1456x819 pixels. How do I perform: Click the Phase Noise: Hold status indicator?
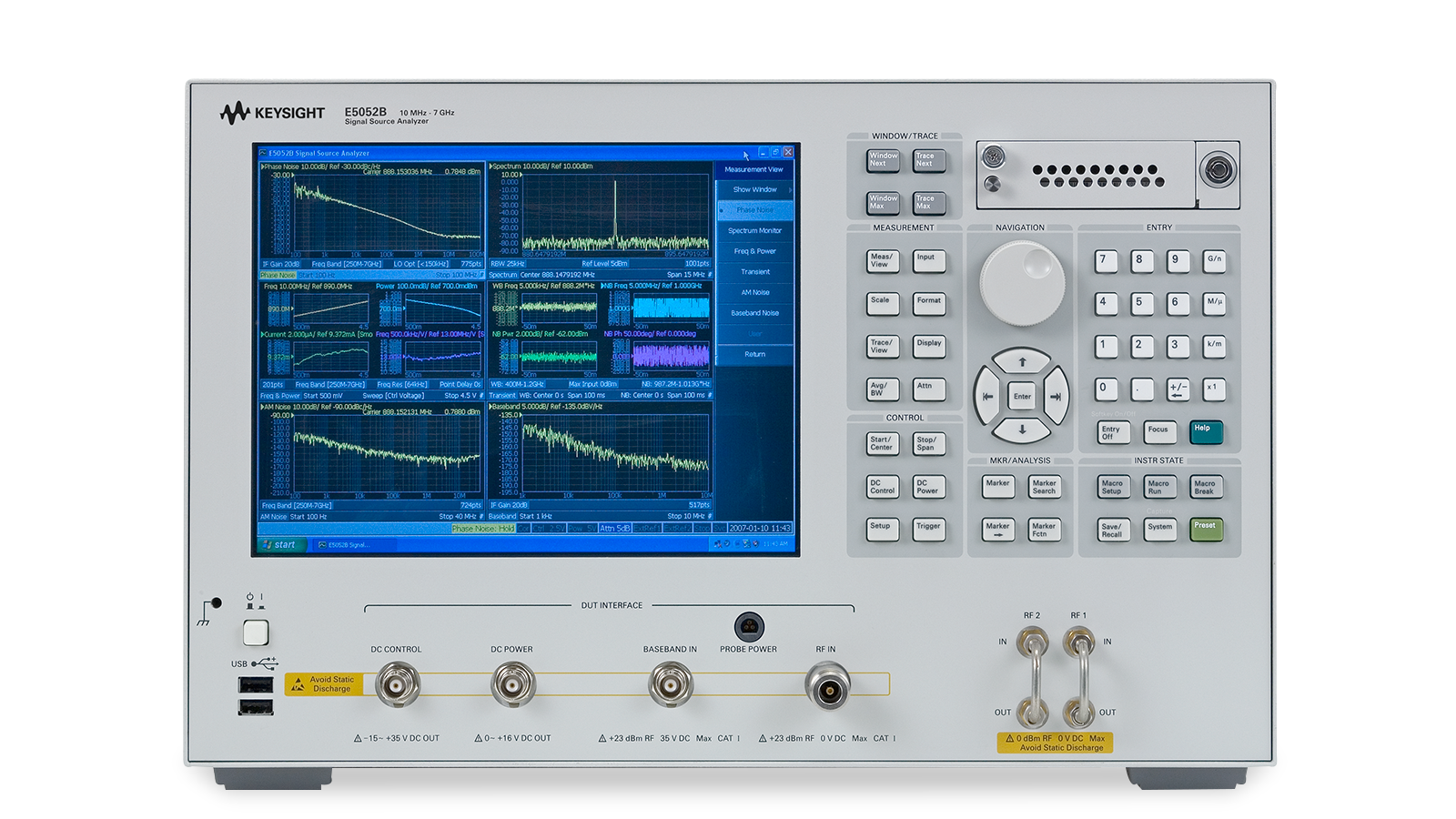[485, 526]
